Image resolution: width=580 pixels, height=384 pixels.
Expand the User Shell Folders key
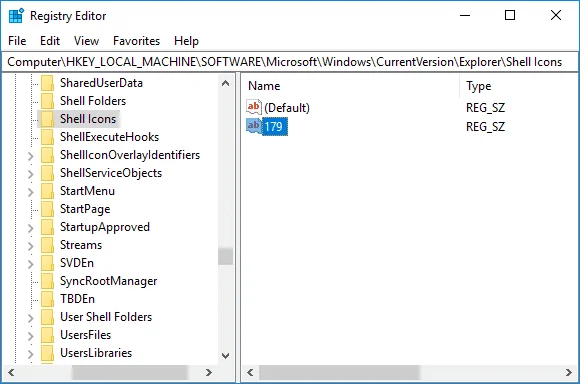(31, 318)
